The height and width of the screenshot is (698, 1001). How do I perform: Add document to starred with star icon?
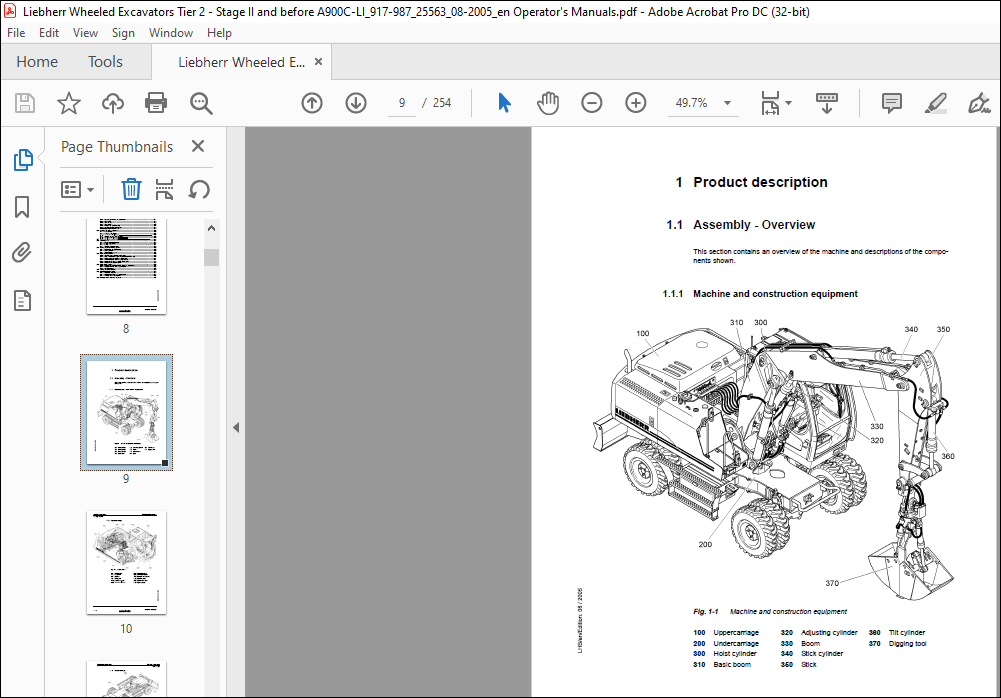[68, 103]
